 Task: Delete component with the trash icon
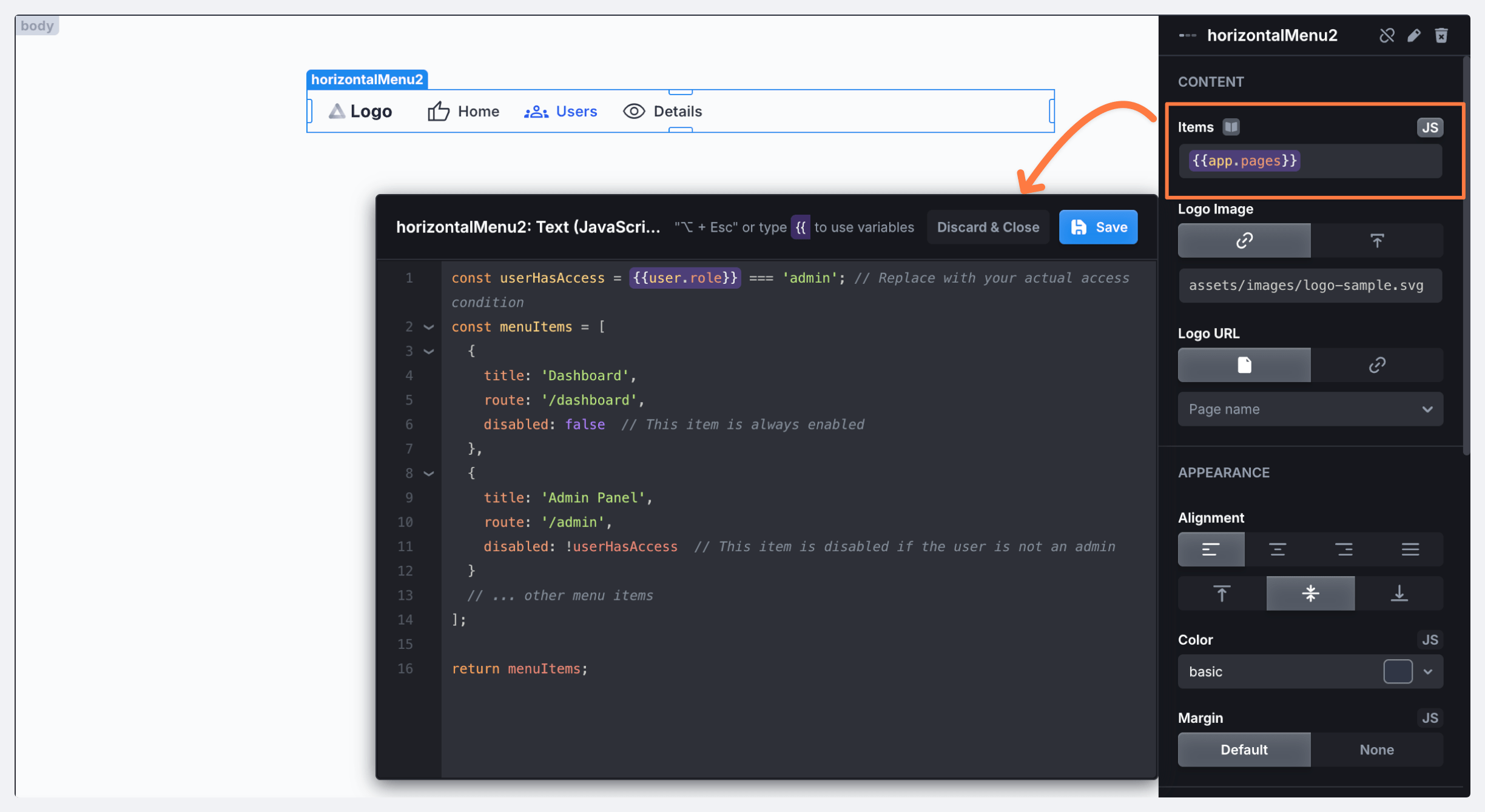(x=1441, y=36)
